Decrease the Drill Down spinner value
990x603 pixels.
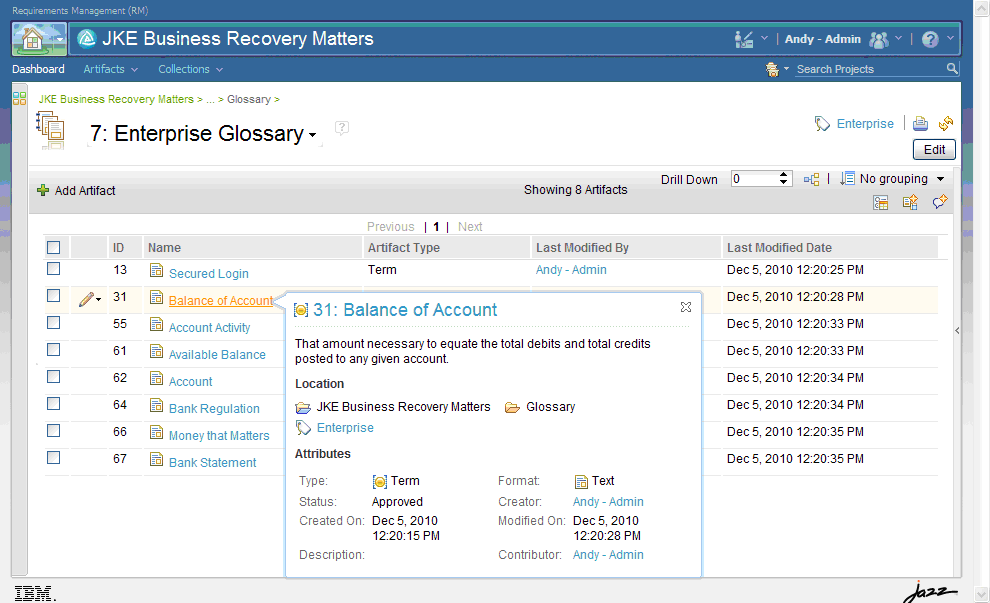tap(784, 182)
